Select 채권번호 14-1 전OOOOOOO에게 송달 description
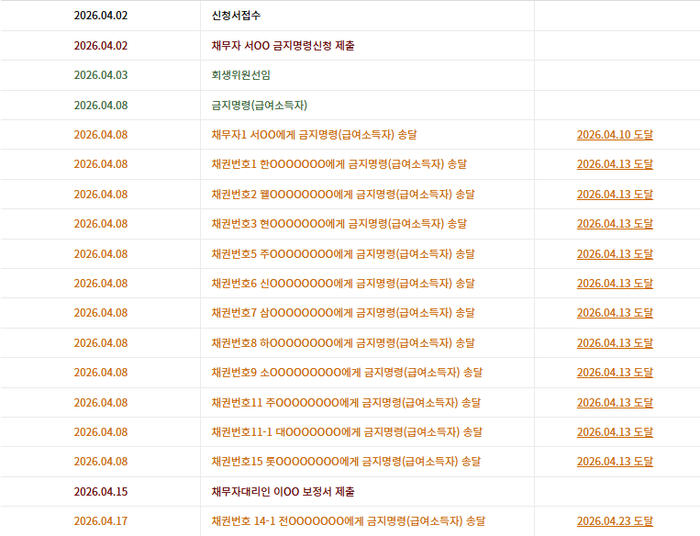 coord(349,521)
